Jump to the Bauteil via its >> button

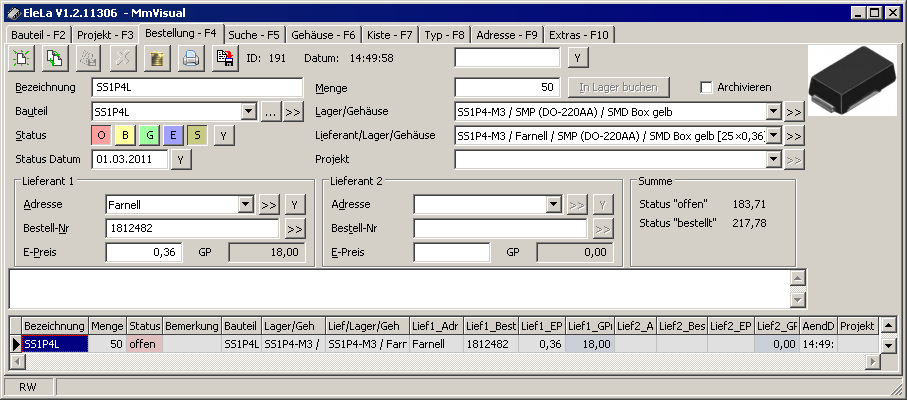coord(293,112)
